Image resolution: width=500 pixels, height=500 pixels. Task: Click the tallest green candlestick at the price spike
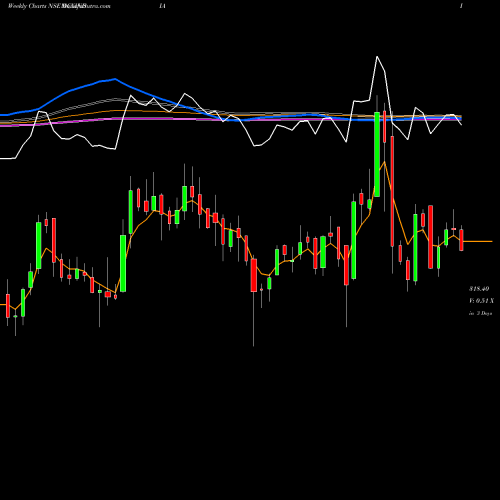click(x=377, y=154)
